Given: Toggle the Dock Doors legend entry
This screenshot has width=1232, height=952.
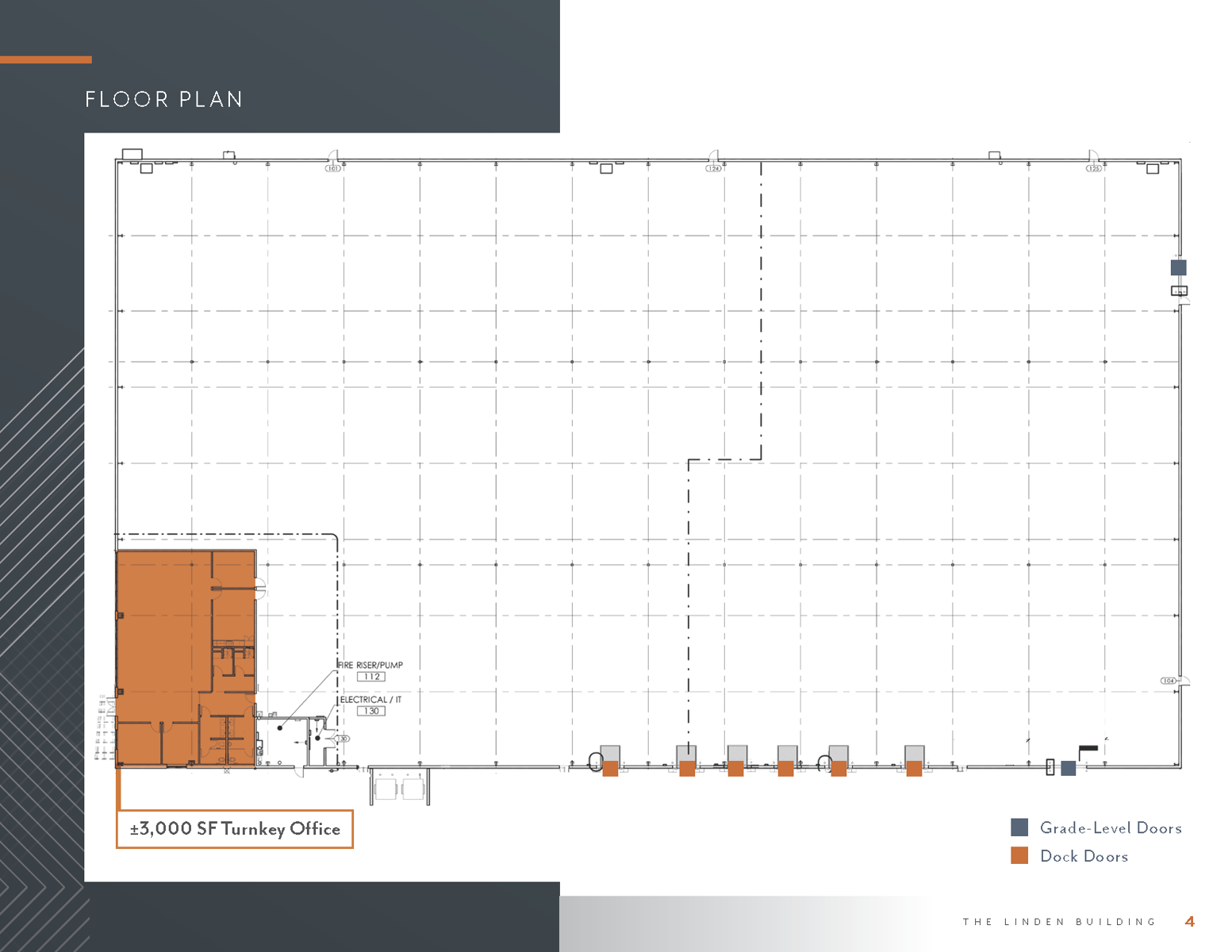Looking at the screenshot, I should 1084,857.
